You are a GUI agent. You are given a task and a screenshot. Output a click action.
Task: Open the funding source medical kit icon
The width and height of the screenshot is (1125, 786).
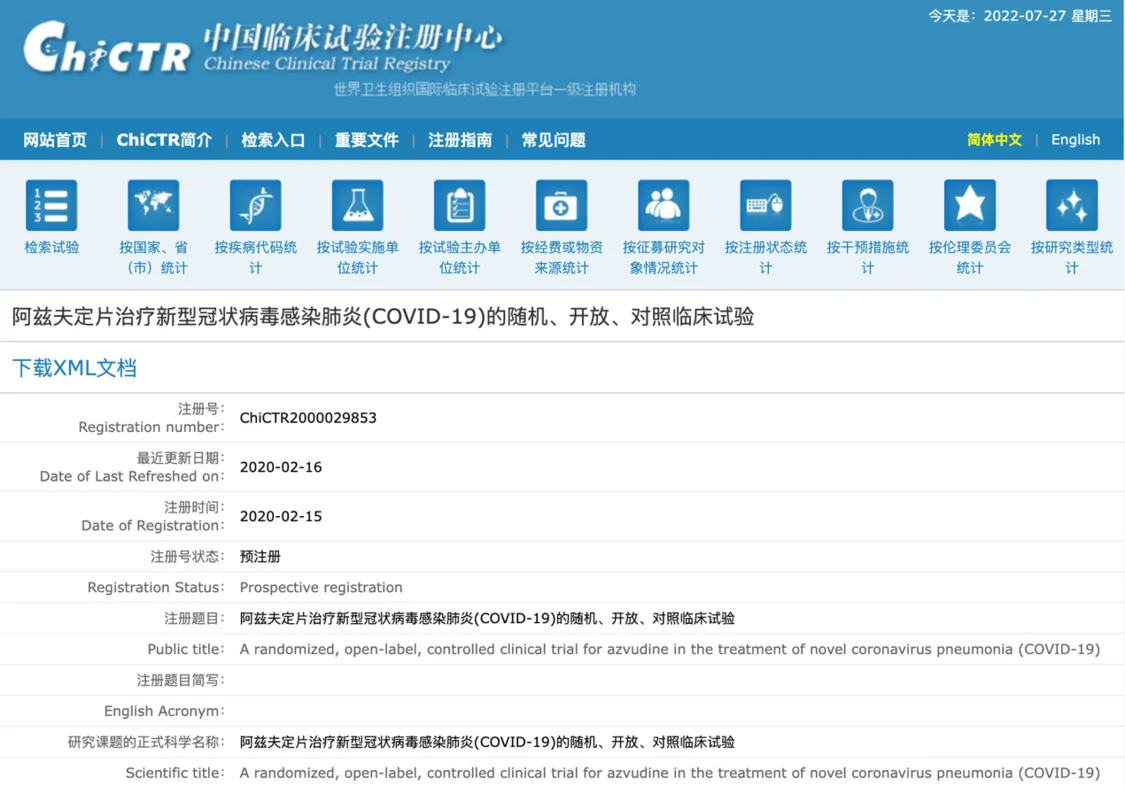pos(561,206)
